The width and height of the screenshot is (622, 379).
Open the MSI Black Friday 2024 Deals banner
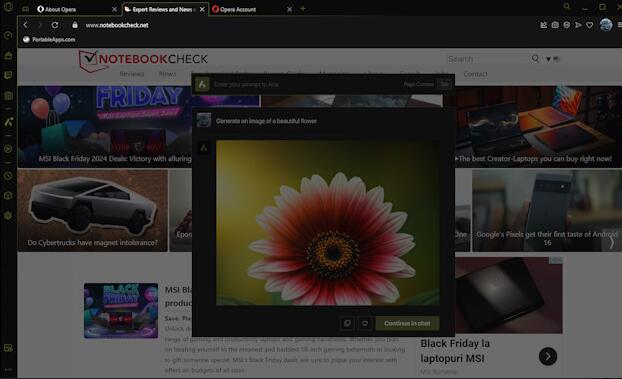pyautogui.click(x=105, y=126)
